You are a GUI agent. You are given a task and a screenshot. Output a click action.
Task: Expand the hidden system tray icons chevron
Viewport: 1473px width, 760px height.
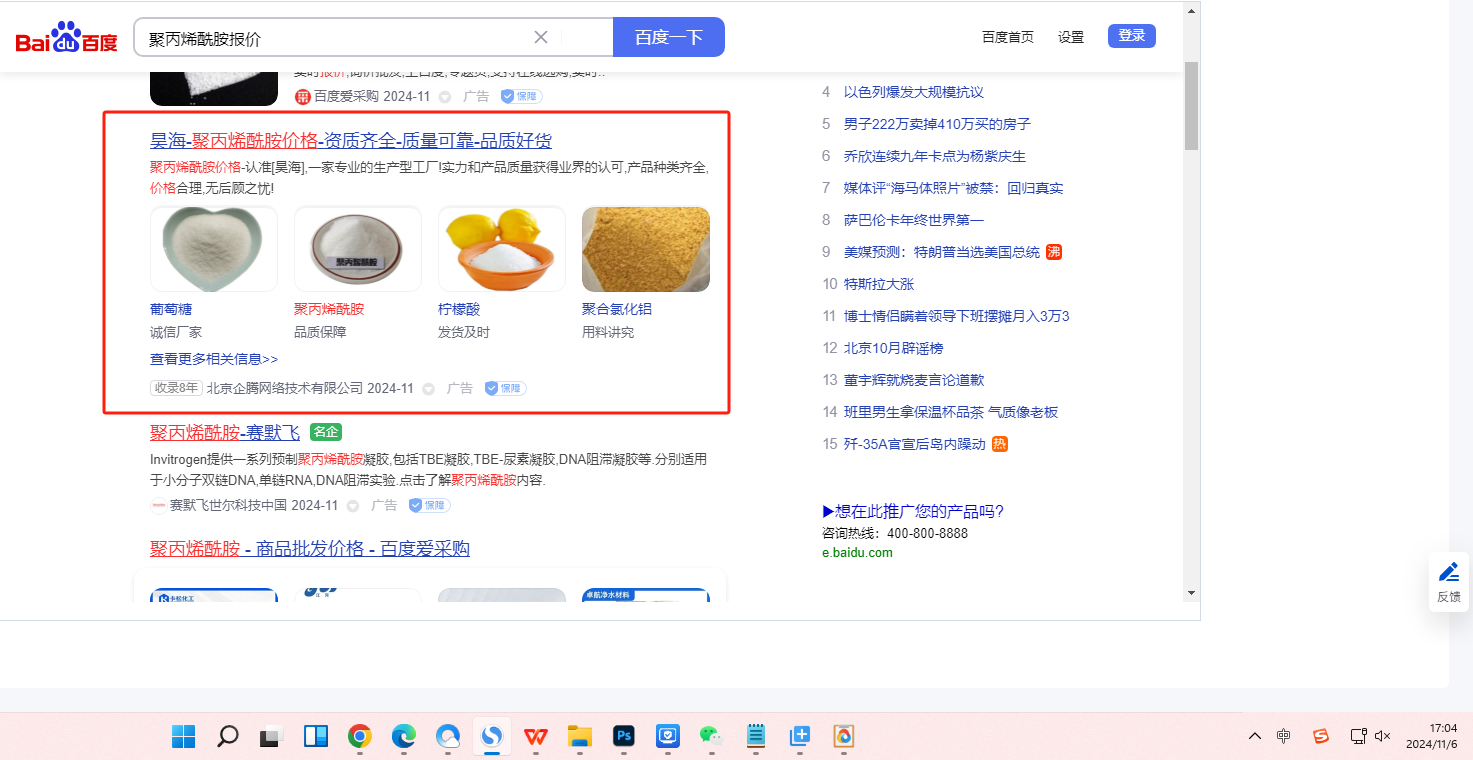pyautogui.click(x=1254, y=736)
